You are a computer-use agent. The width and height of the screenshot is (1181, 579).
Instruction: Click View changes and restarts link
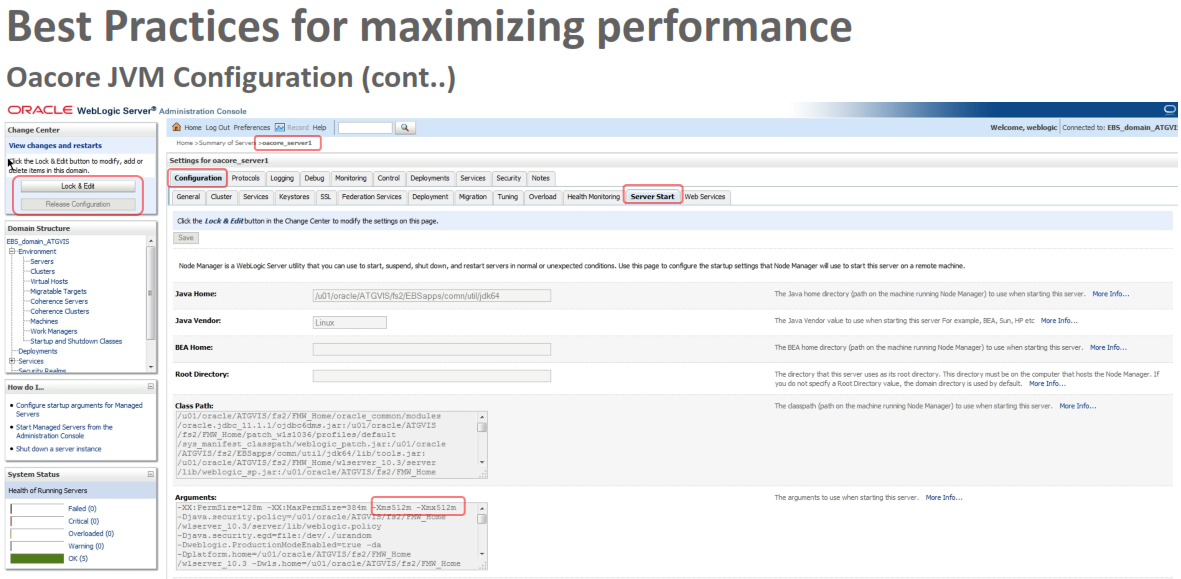point(55,145)
